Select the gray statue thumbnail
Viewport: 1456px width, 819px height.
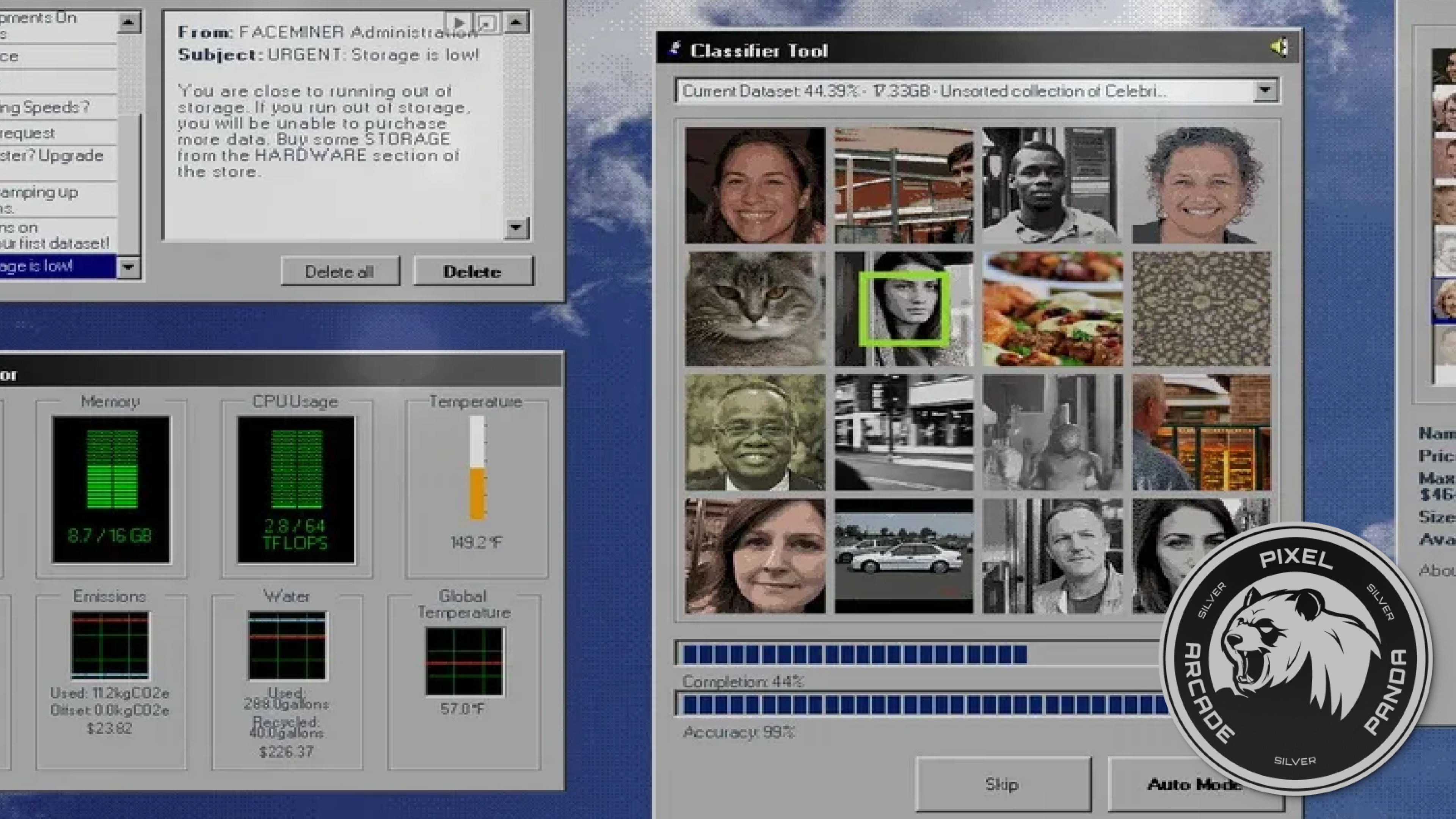pyautogui.click(x=1053, y=432)
